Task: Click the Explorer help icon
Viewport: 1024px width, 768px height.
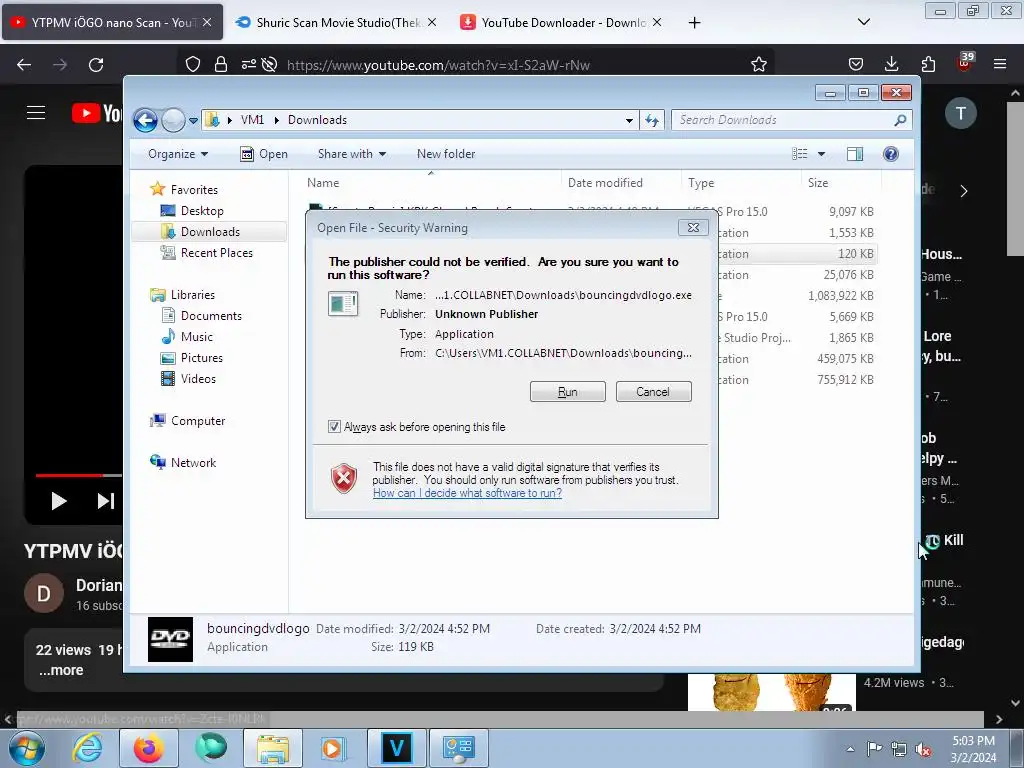Action: (x=890, y=154)
